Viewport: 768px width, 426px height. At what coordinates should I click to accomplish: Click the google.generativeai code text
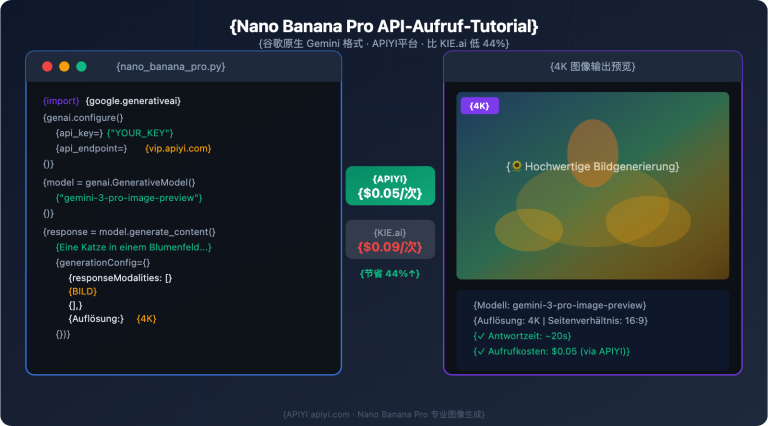coord(133,101)
